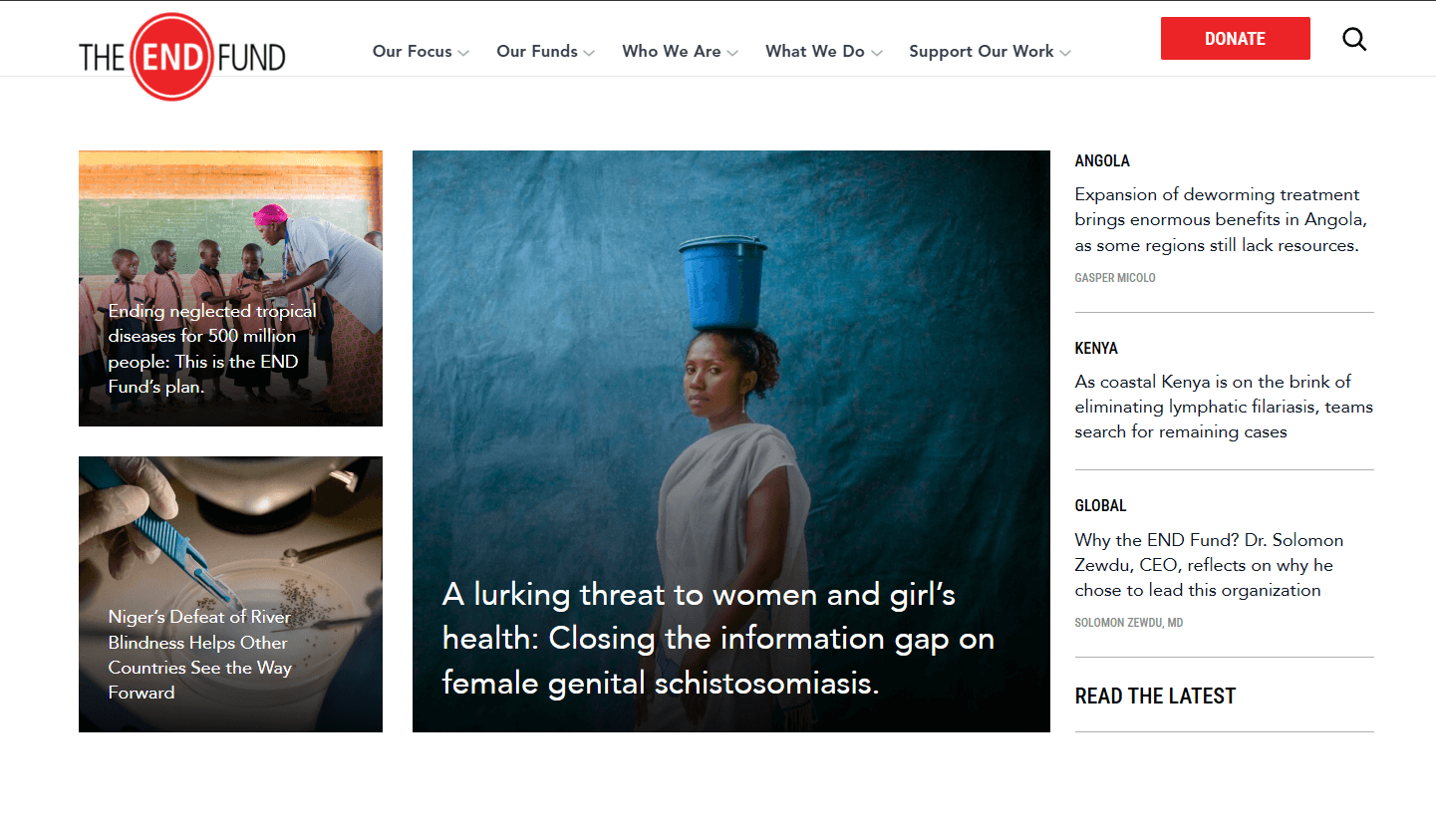
Task: Expand the Our Funds chevron
Action: click(589, 53)
